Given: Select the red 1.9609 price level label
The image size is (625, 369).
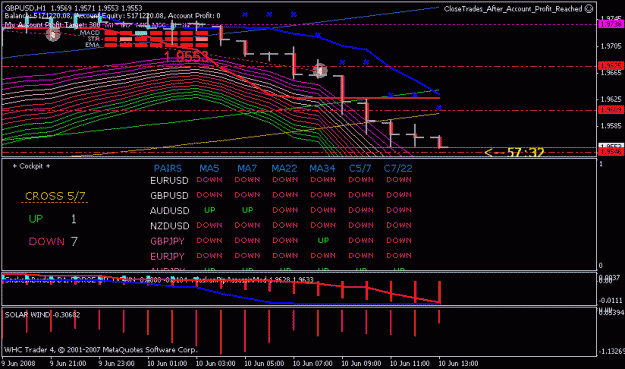Looking at the screenshot, I should click(x=611, y=110).
